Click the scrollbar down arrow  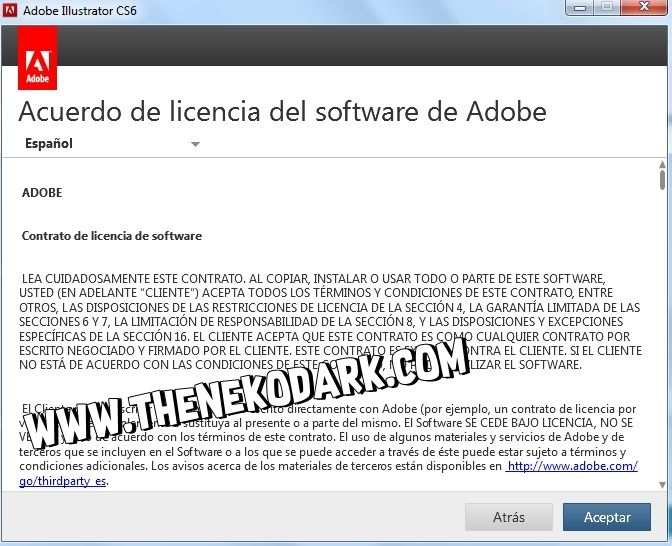pyautogui.click(x=662, y=485)
